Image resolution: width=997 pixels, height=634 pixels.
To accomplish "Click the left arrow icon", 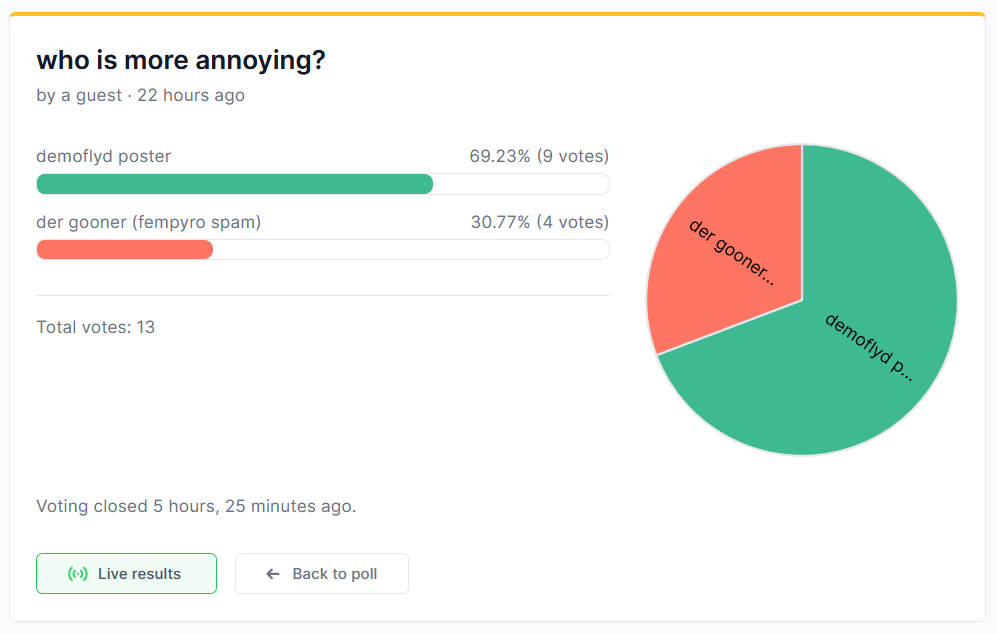I will point(273,574).
